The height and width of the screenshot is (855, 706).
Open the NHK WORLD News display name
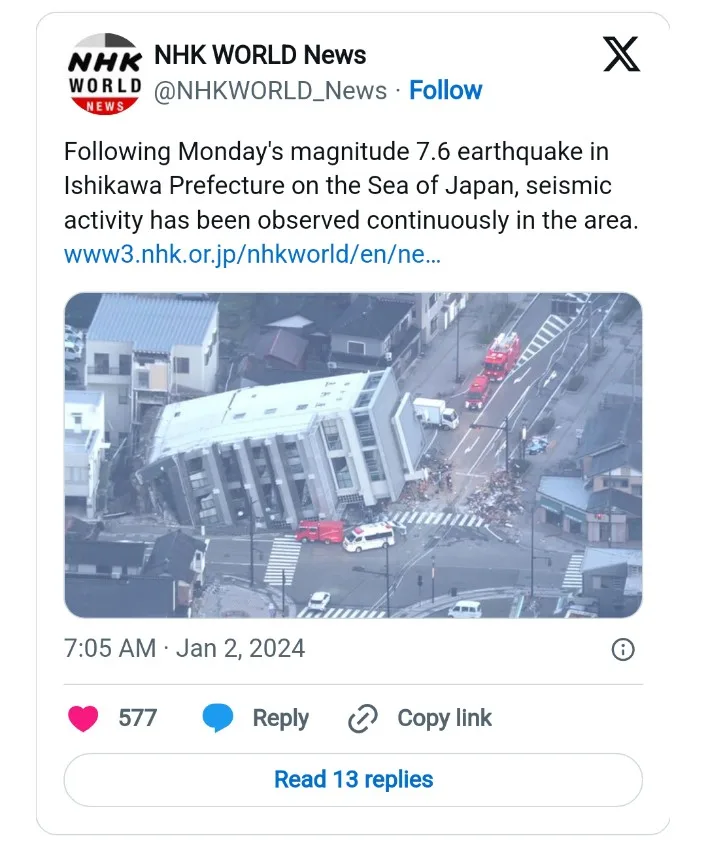(x=260, y=55)
